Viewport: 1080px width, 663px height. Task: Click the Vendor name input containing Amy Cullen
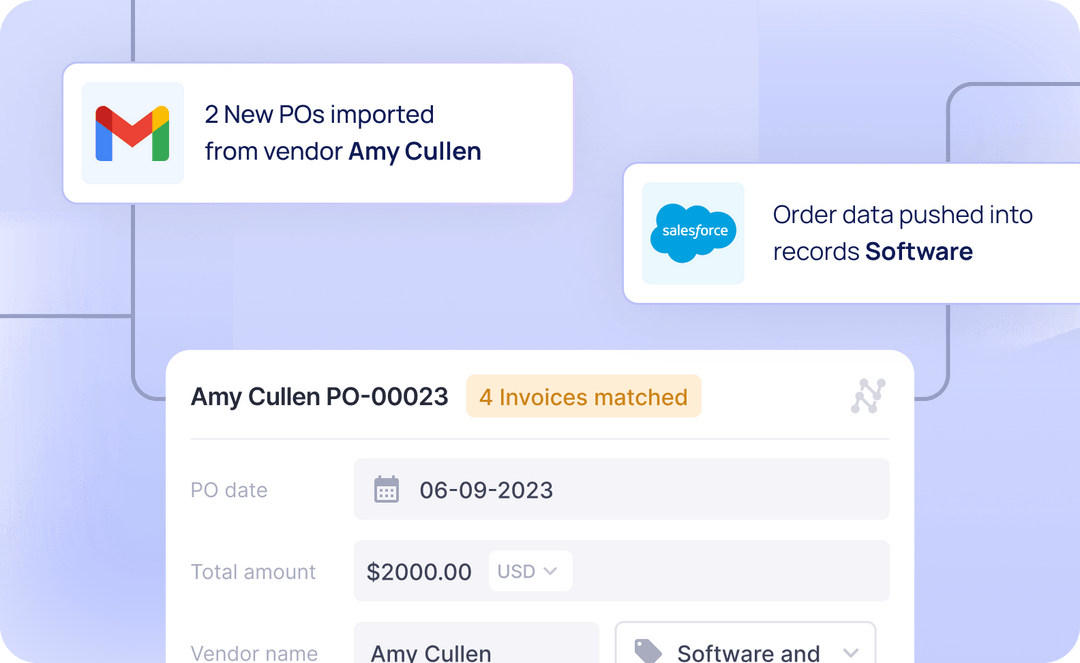click(x=476, y=645)
